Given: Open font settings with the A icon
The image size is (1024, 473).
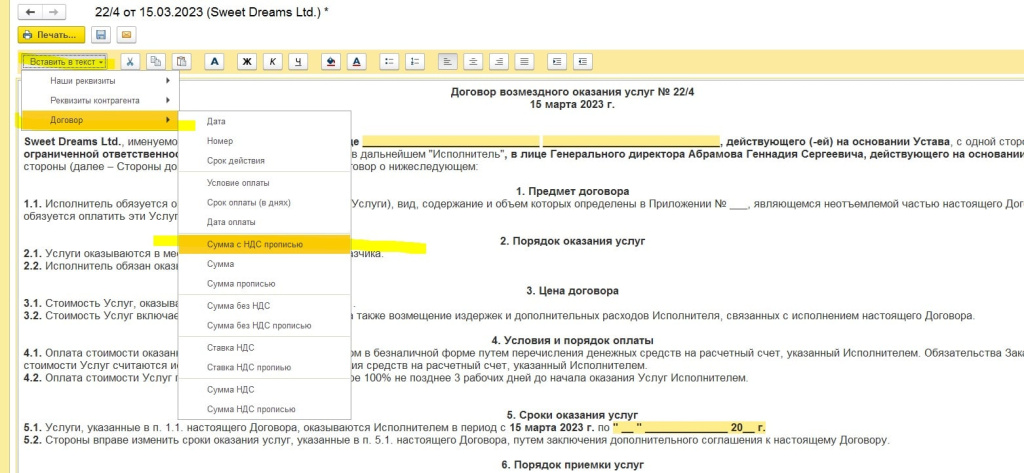Looking at the screenshot, I should pos(214,61).
